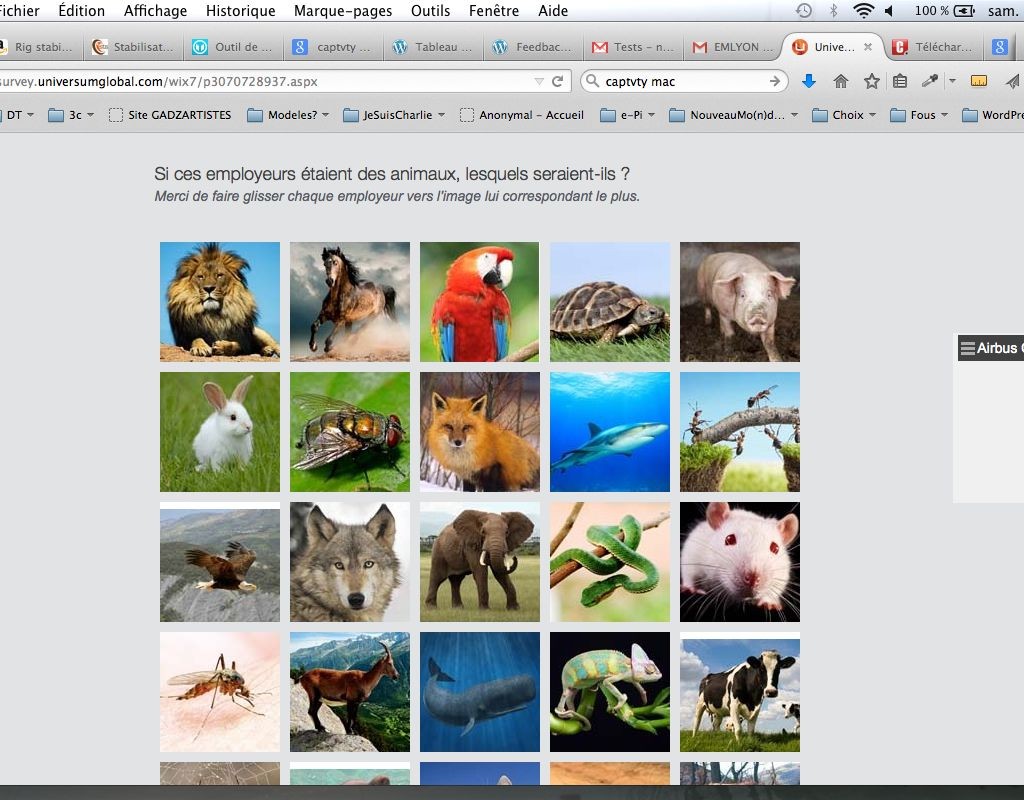Select the wolf image

coord(349,562)
